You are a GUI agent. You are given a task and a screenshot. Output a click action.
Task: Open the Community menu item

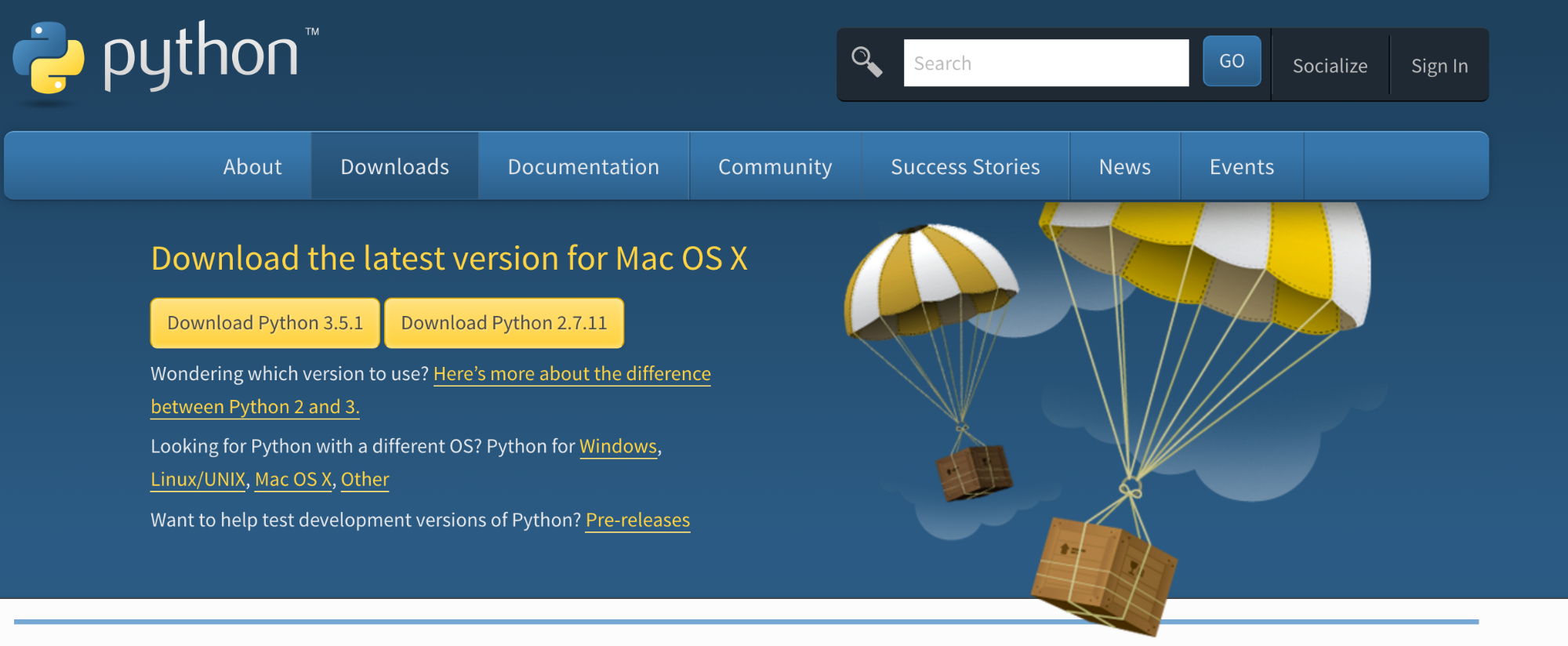click(775, 167)
